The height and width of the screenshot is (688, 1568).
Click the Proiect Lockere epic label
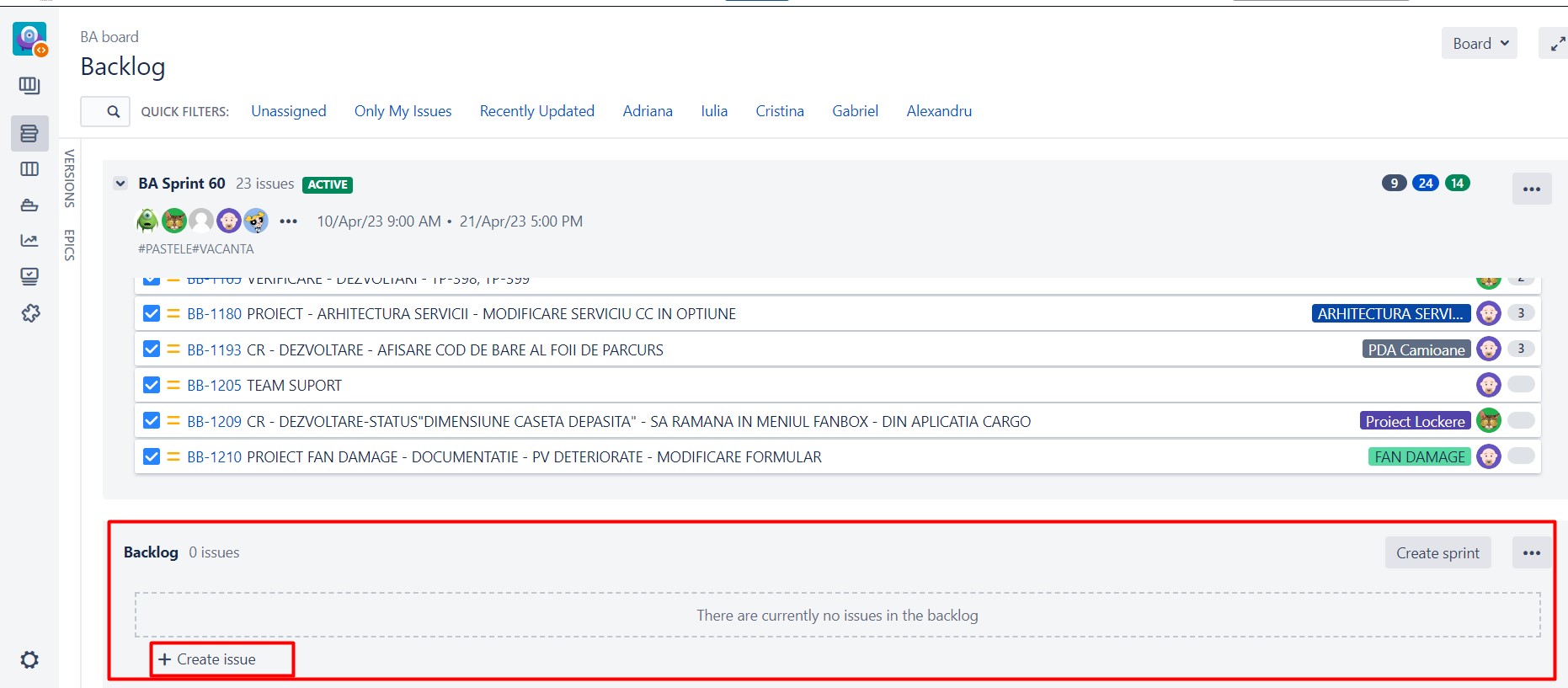[x=1416, y=421]
